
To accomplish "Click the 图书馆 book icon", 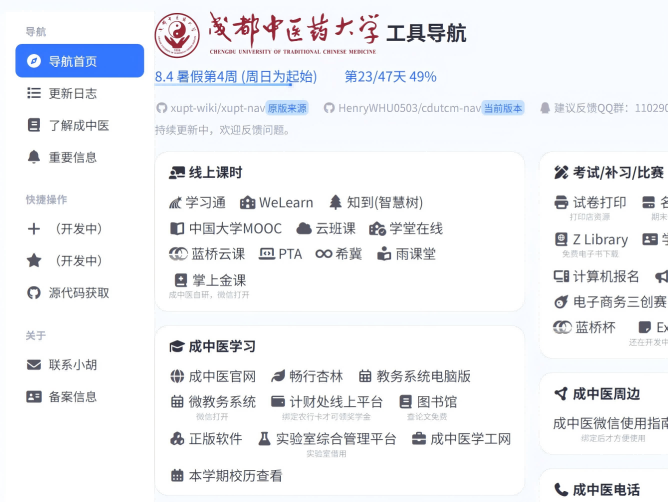I will click(x=406, y=402).
